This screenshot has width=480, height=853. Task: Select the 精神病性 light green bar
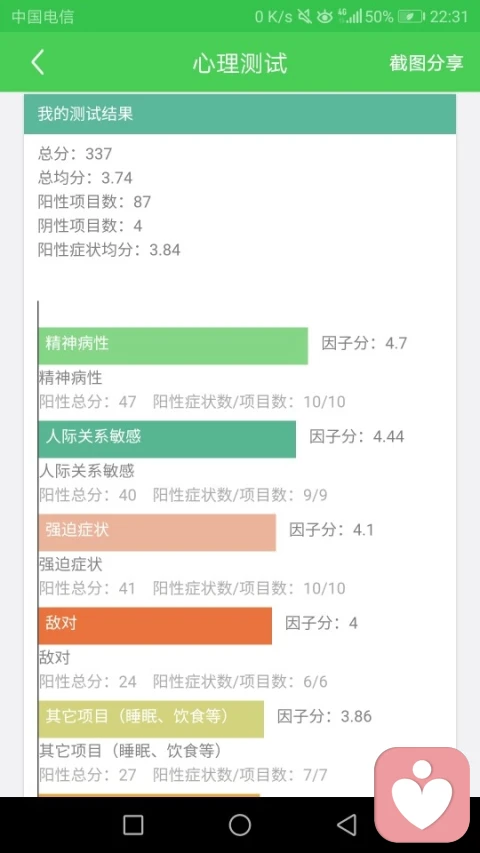click(x=173, y=346)
